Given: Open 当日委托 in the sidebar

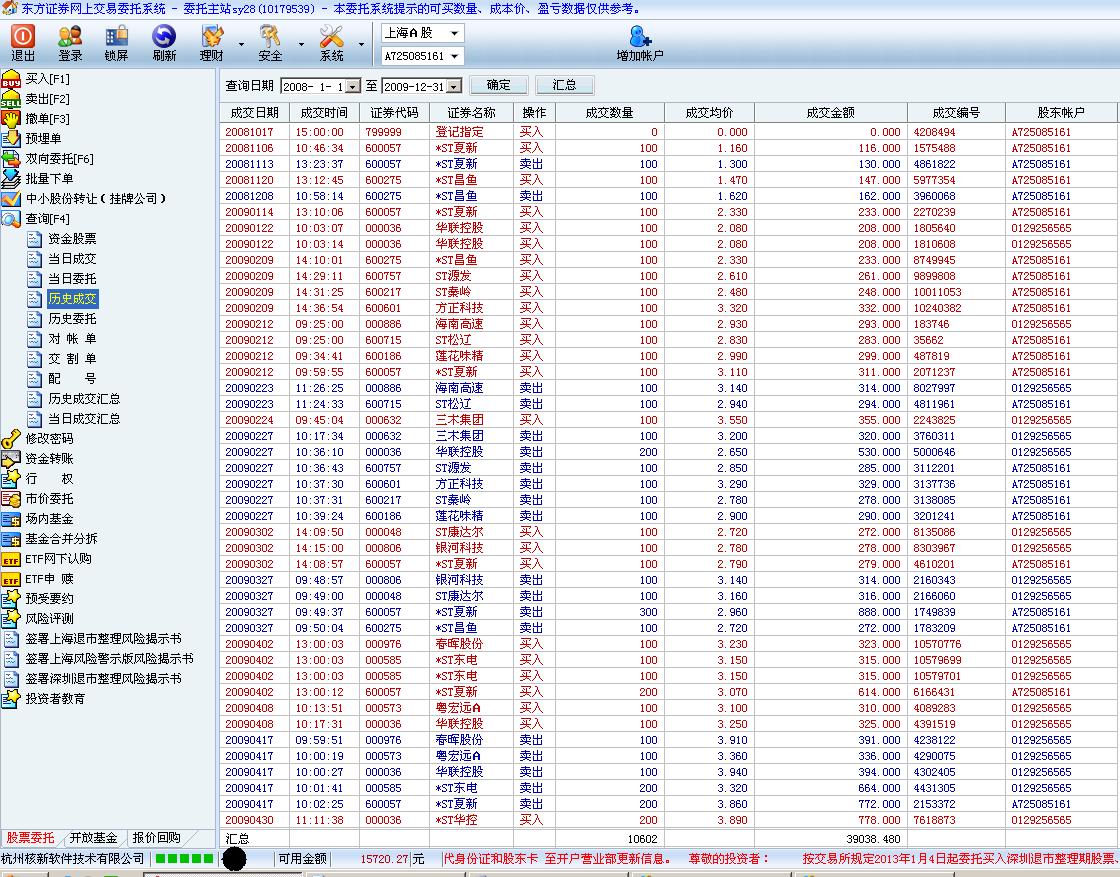Looking at the screenshot, I should [72, 279].
